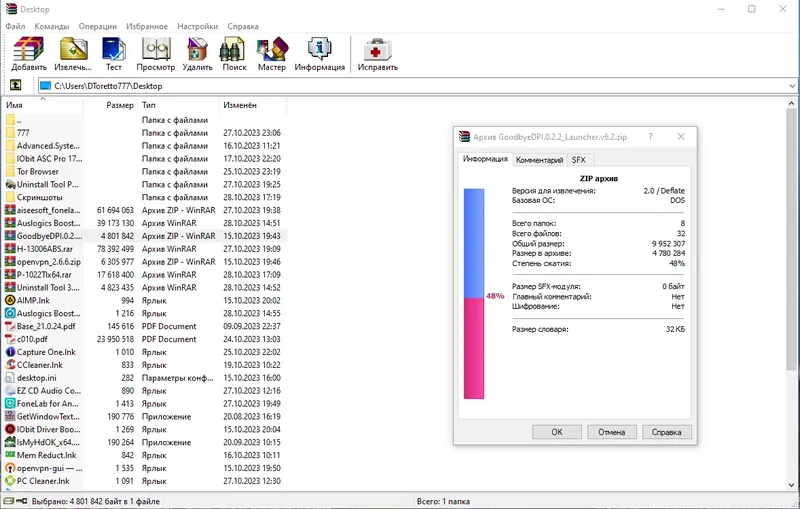The image size is (800, 509).
Task: Select the P-1022Tlx64.rar archive
Action: point(145,274)
